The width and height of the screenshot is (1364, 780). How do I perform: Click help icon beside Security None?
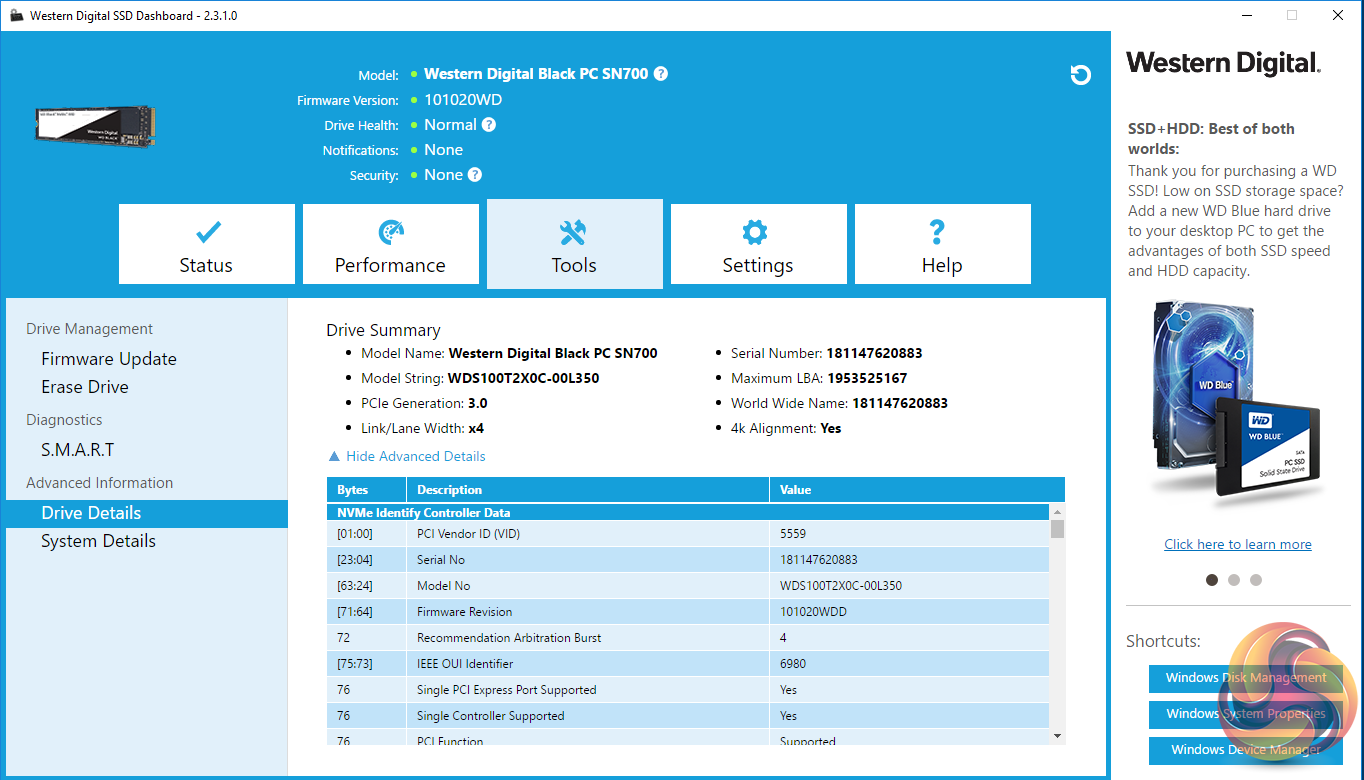coord(475,175)
